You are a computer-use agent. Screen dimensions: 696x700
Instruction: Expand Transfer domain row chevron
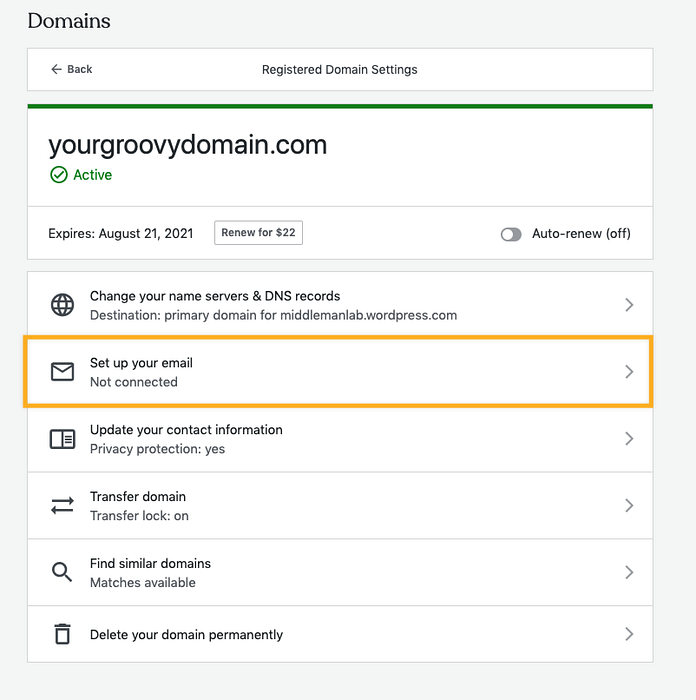(x=629, y=506)
